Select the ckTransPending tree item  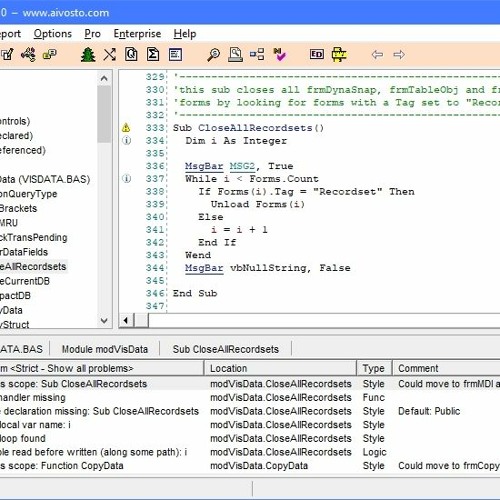click(x=34, y=237)
